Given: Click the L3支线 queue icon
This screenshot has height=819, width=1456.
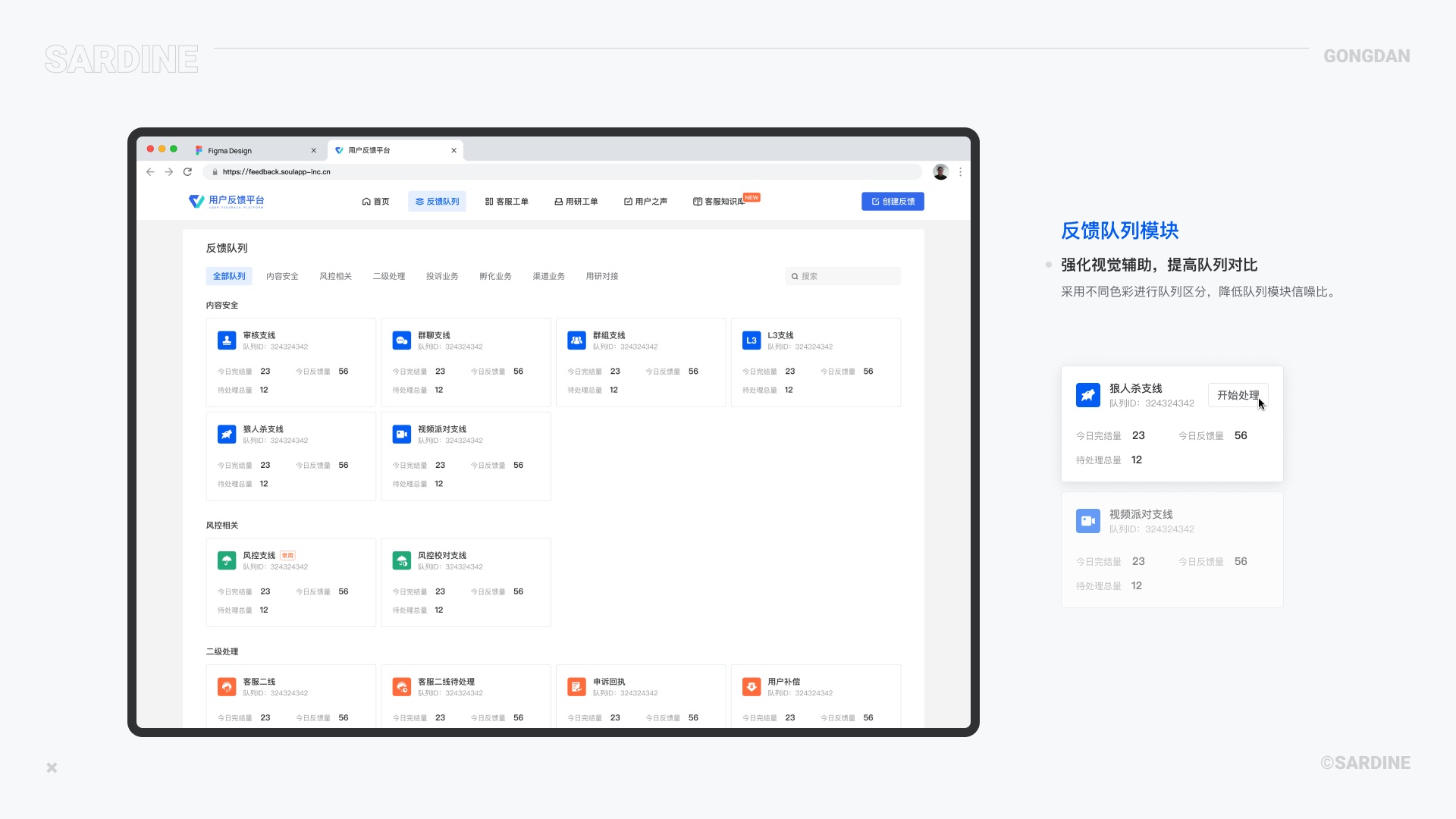Looking at the screenshot, I should (x=752, y=340).
